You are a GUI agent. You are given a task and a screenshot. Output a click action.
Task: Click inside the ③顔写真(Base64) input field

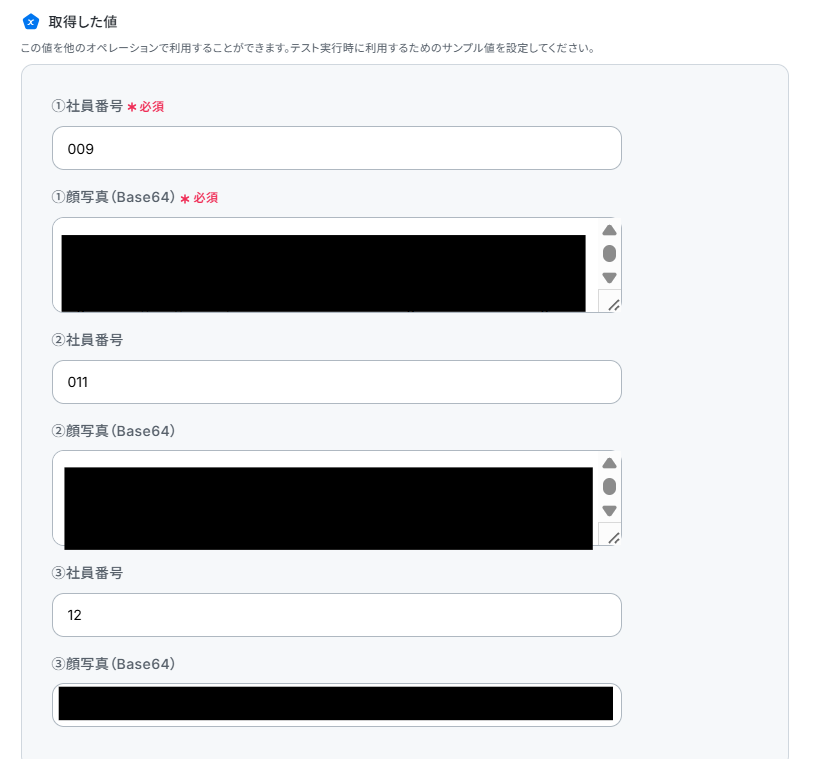click(337, 705)
